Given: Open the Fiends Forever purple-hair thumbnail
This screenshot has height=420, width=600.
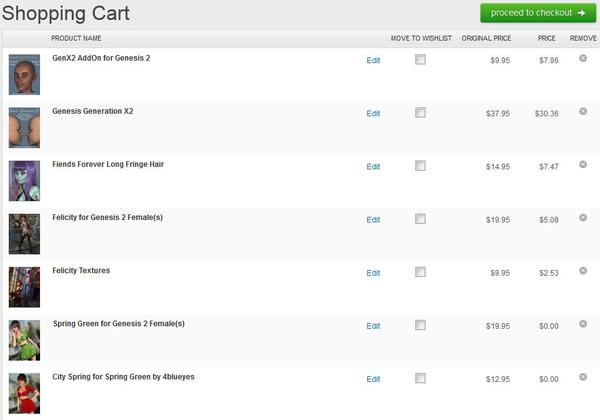Looking at the screenshot, I should [24, 181].
